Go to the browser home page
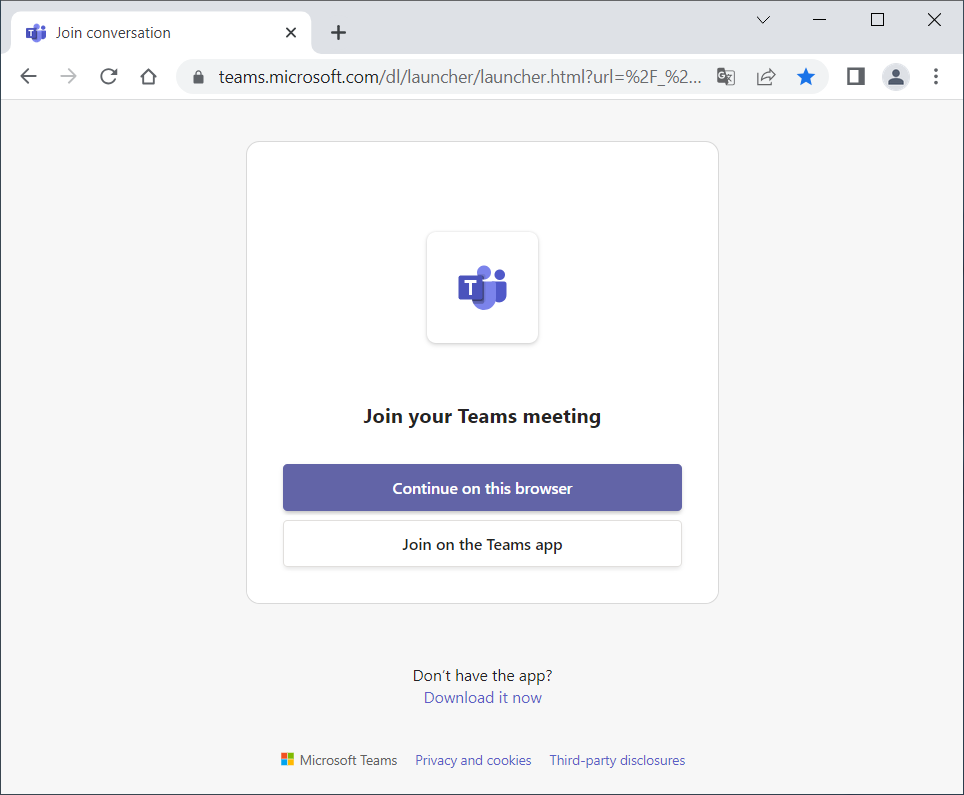Image resolution: width=964 pixels, height=795 pixels. click(148, 76)
